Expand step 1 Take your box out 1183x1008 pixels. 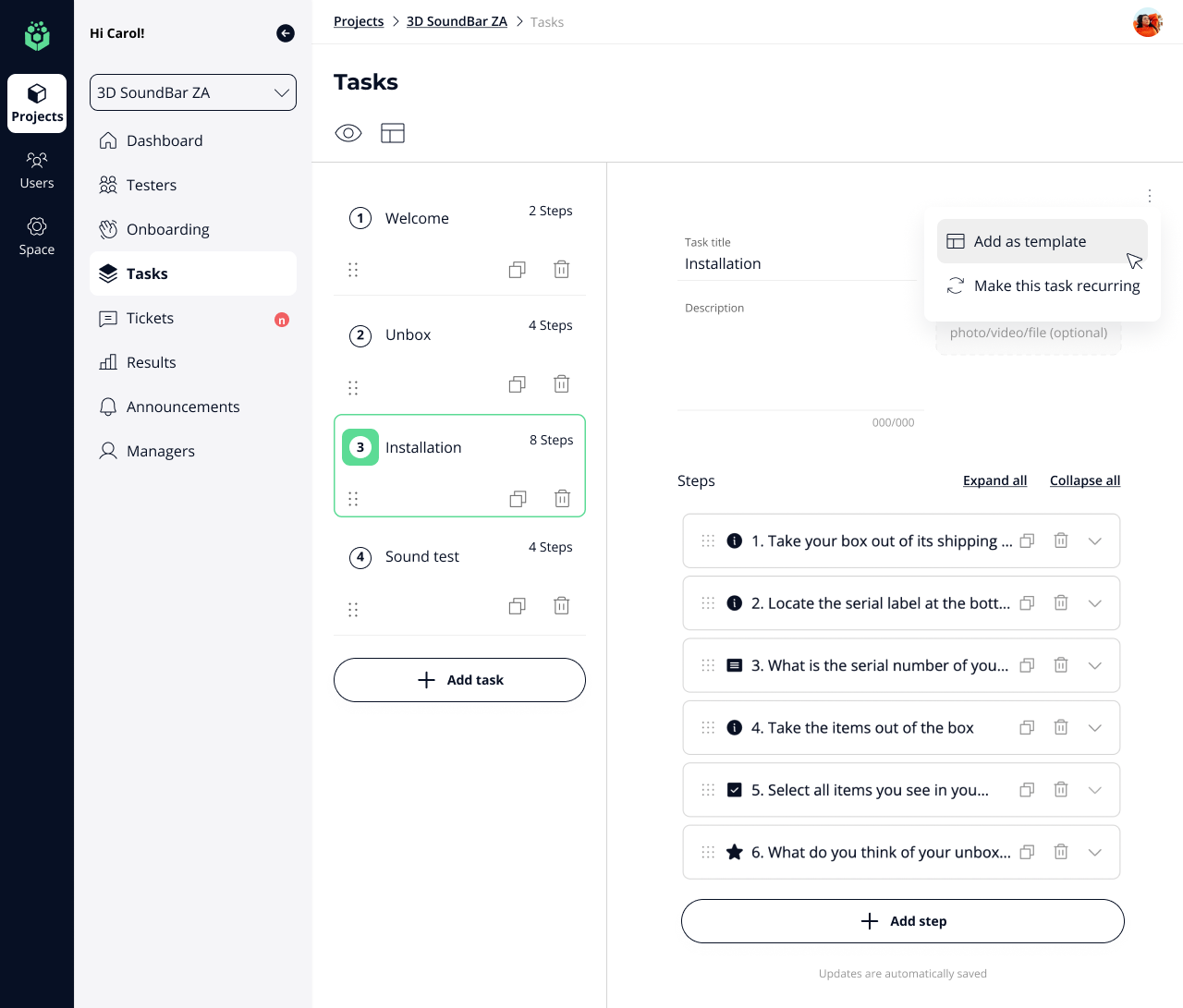click(1095, 541)
